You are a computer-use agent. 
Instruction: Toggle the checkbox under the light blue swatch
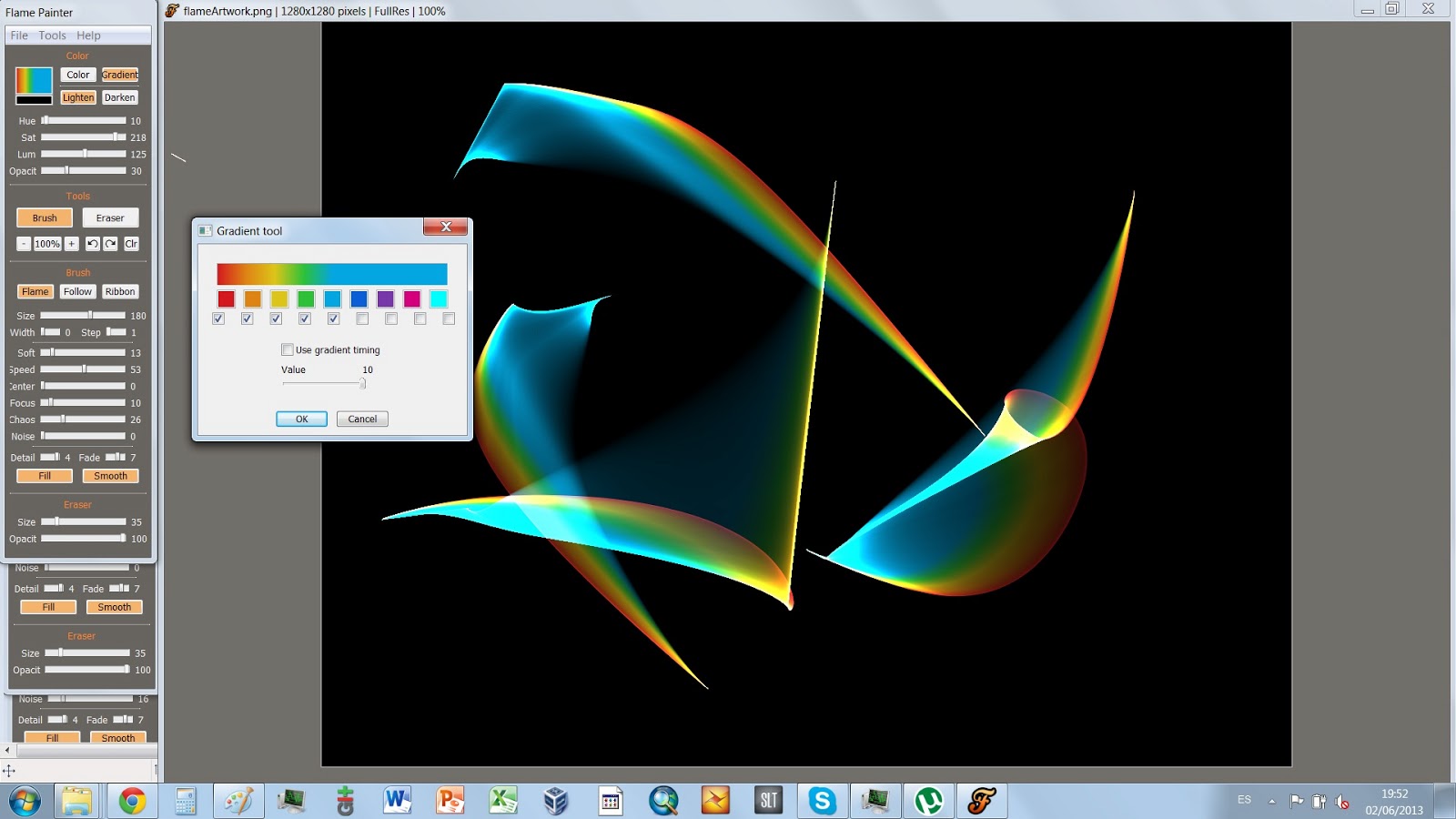334,318
